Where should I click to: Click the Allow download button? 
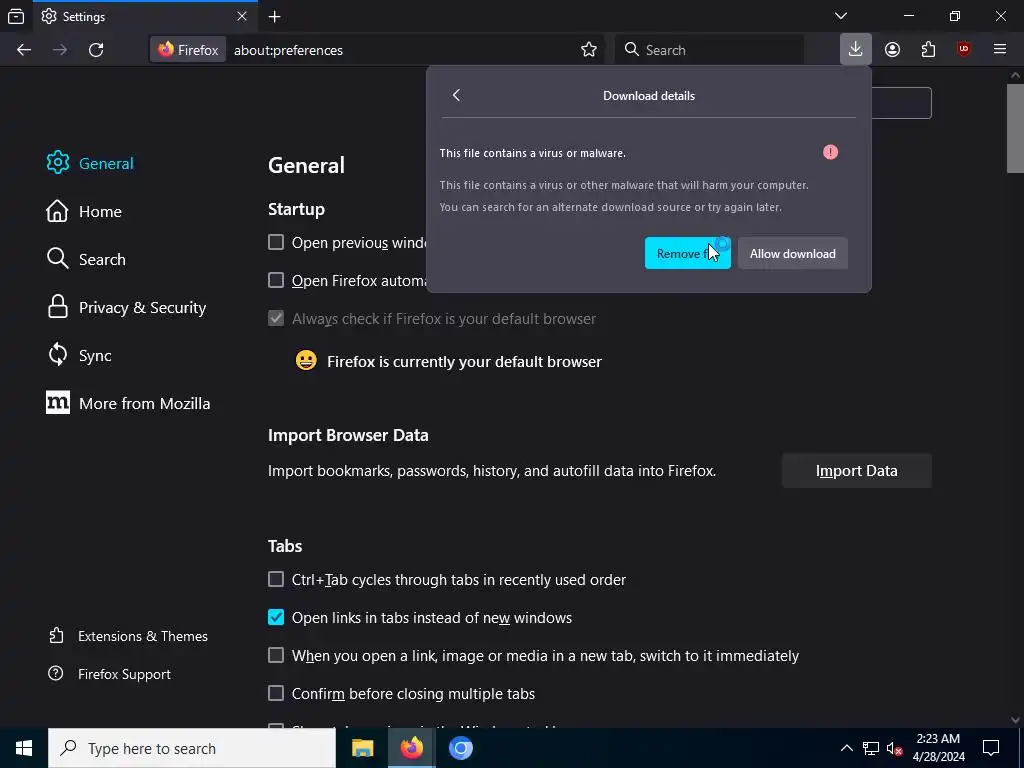point(793,253)
